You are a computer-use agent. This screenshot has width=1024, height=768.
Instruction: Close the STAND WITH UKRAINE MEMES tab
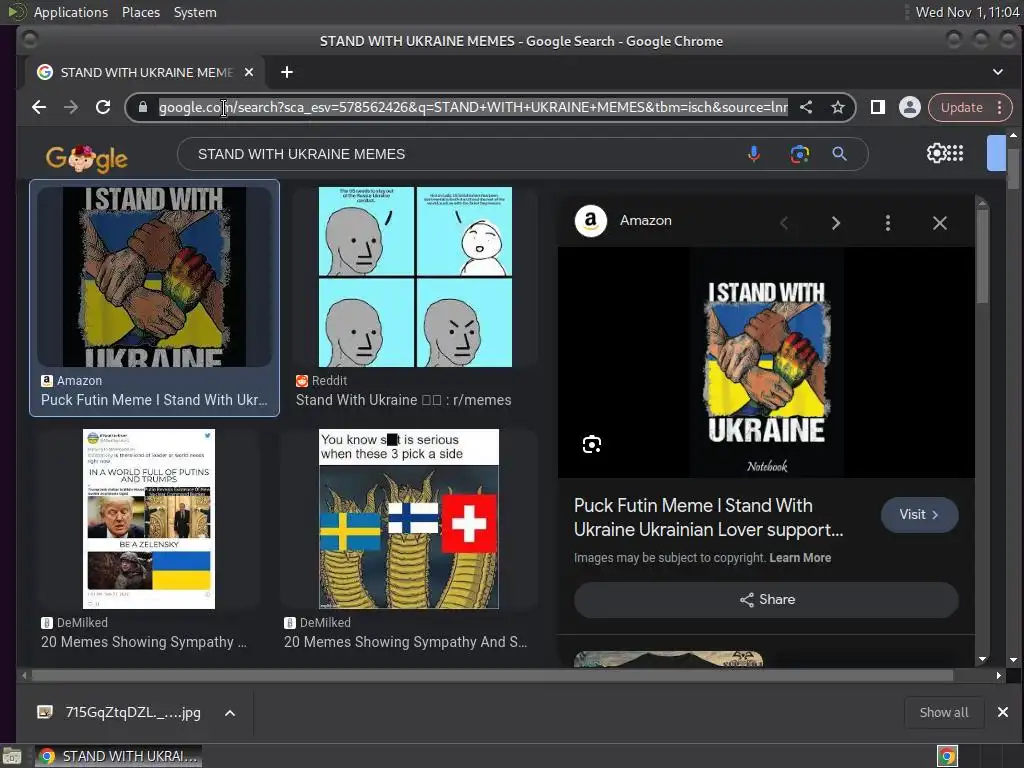(249, 72)
